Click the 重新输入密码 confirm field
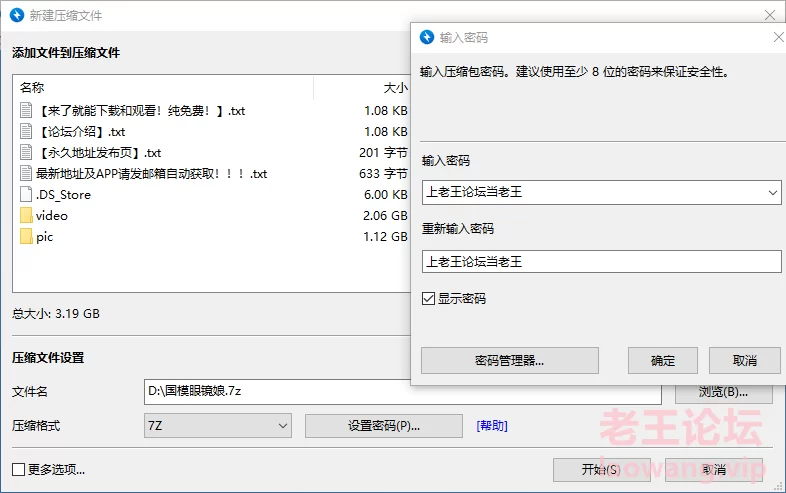Viewport: 786px width, 493px height. (602, 262)
